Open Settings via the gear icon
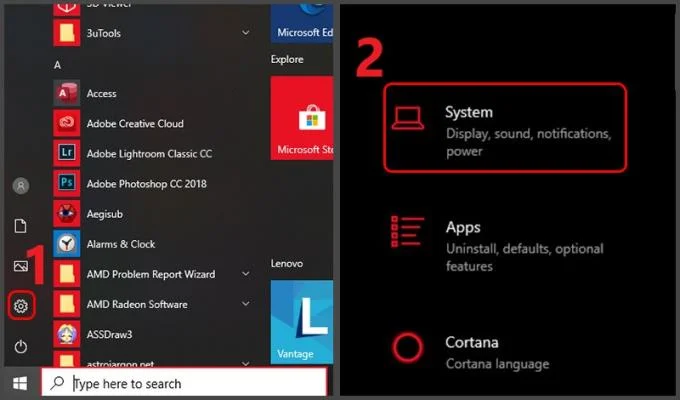The image size is (680, 400). pos(21,306)
